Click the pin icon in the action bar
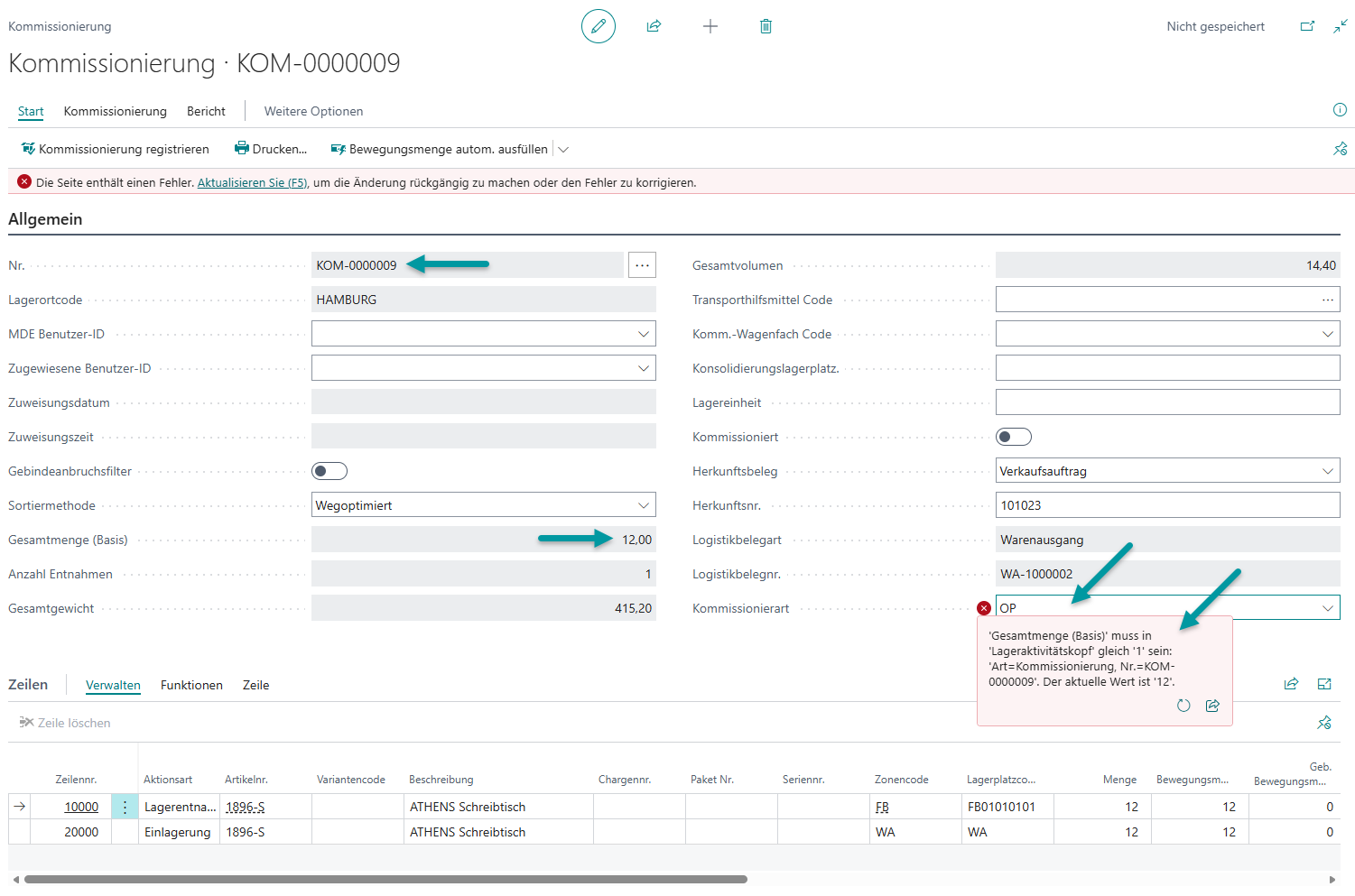 click(1340, 149)
